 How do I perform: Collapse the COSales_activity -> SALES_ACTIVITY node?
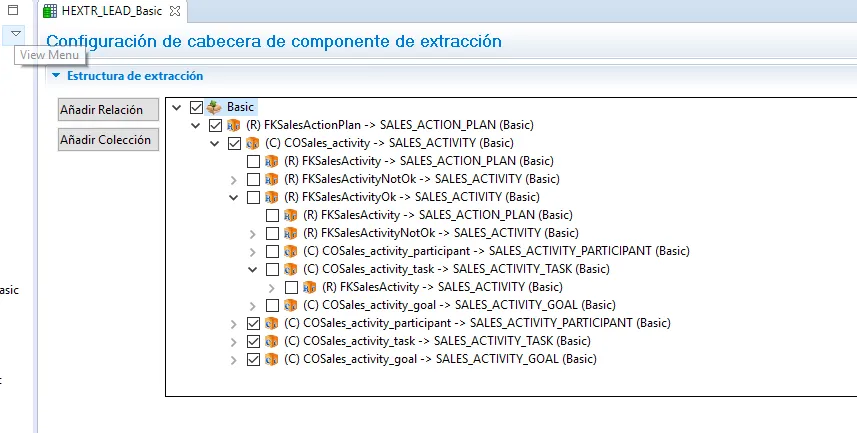point(215,143)
